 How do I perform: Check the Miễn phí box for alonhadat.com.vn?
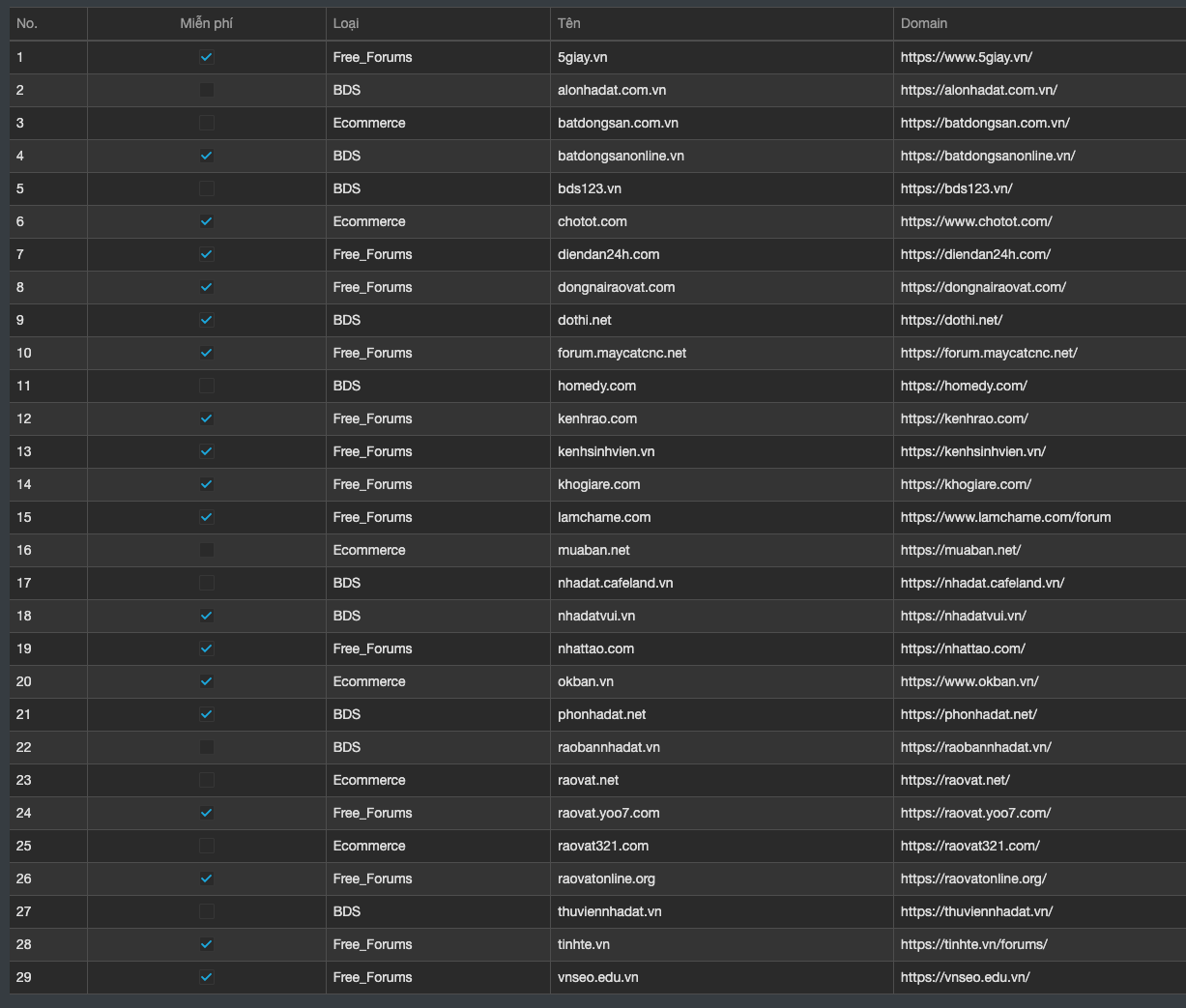coord(207,90)
